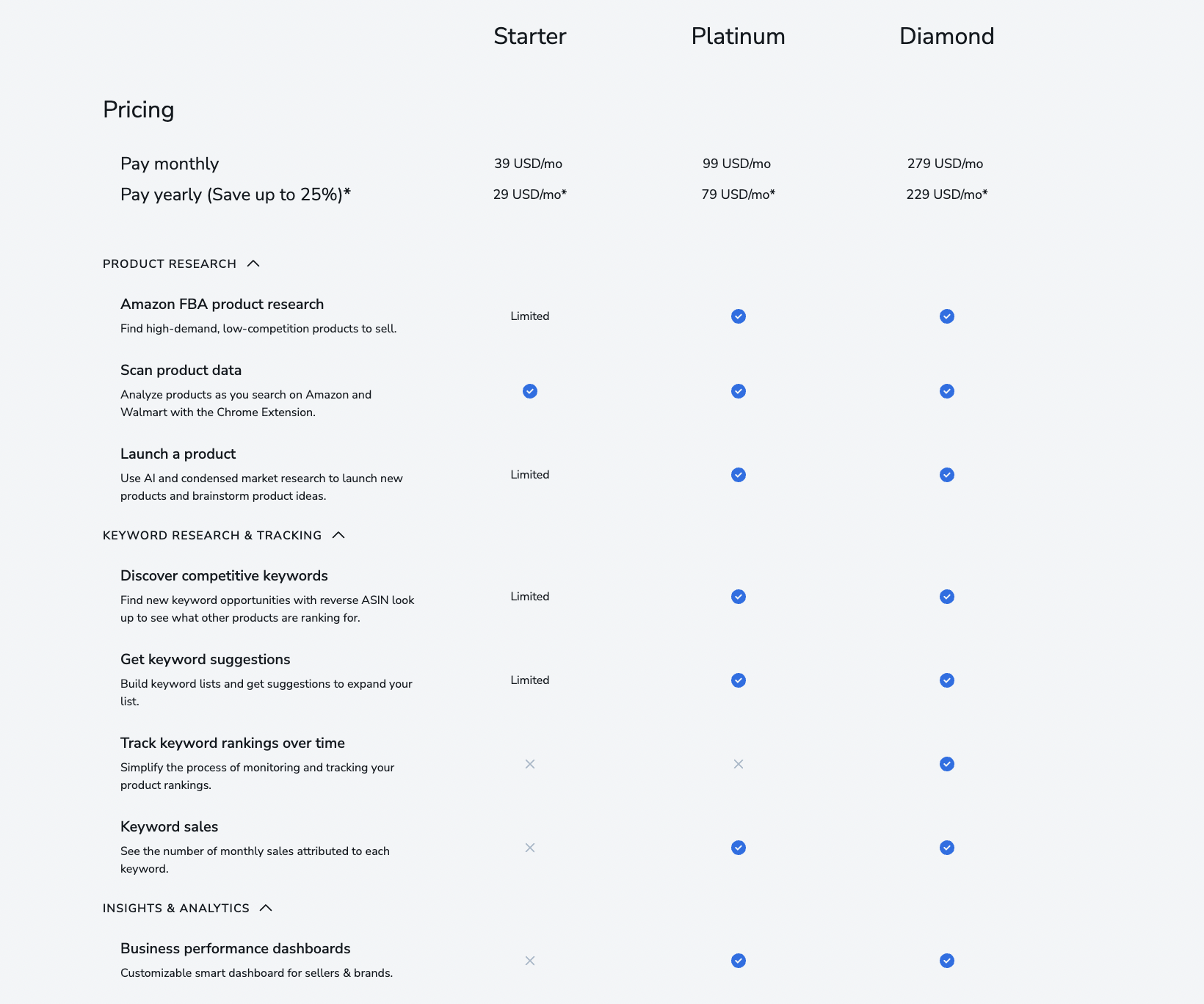Screen dimensions: 1204x1004
Task: Click Platinum X icon for Track keyword rankings
Action: tap(739, 764)
